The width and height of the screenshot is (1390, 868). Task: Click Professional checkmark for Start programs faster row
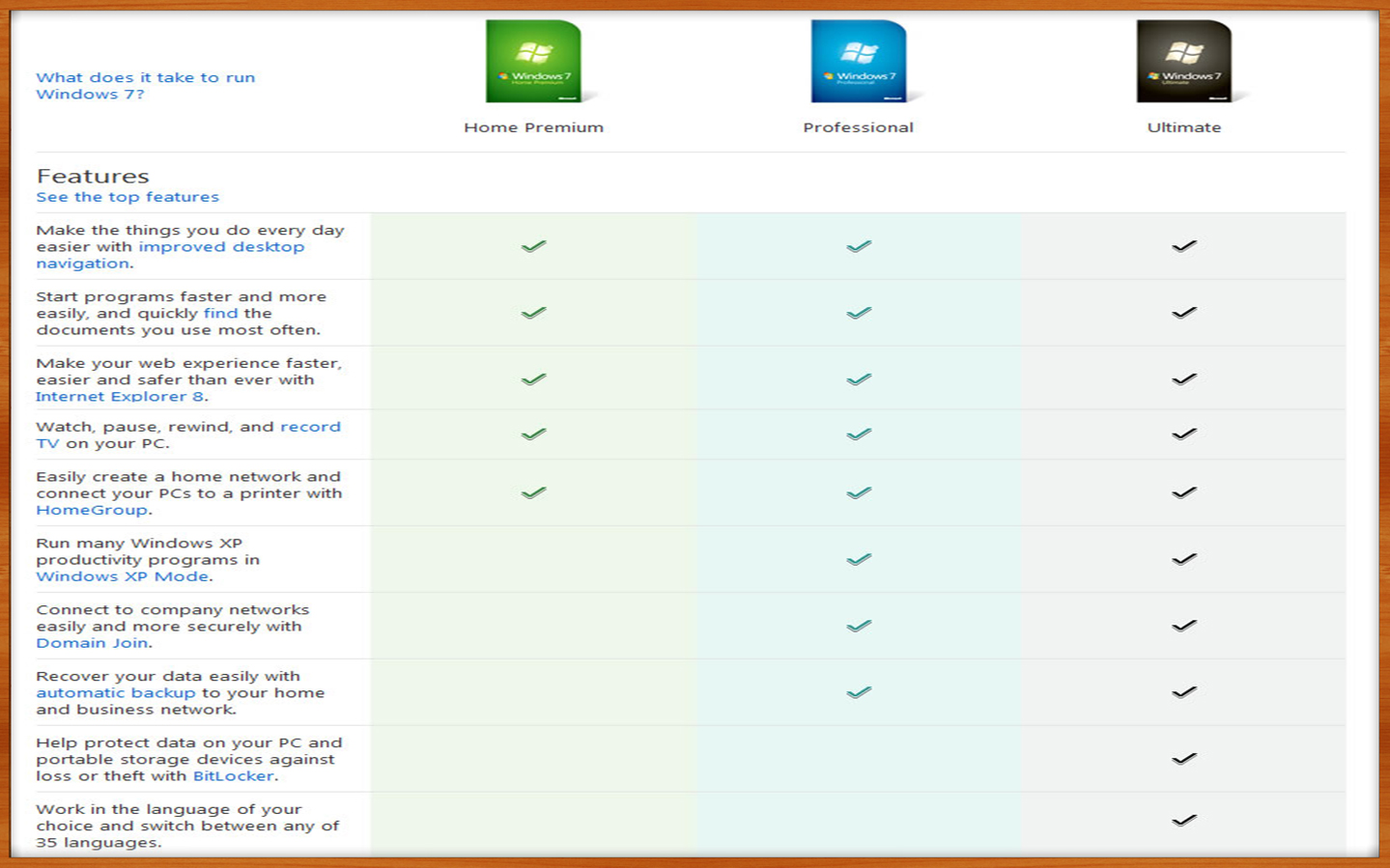click(x=859, y=313)
